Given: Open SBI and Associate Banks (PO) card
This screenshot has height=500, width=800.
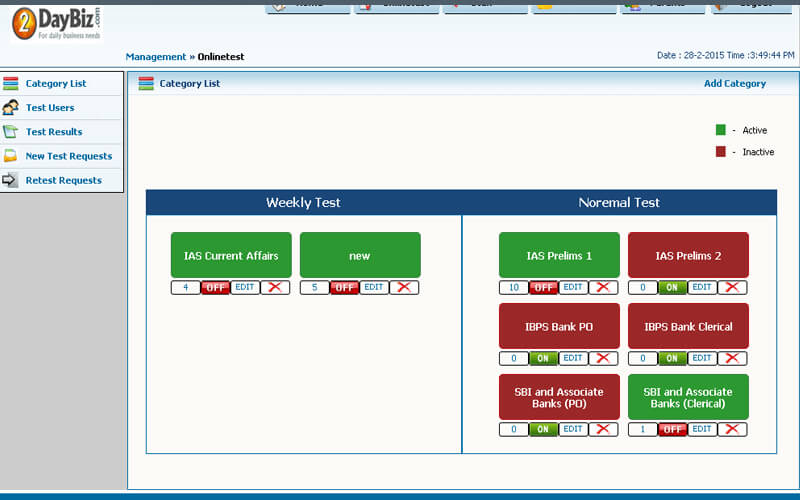Looking at the screenshot, I should [559, 397].
